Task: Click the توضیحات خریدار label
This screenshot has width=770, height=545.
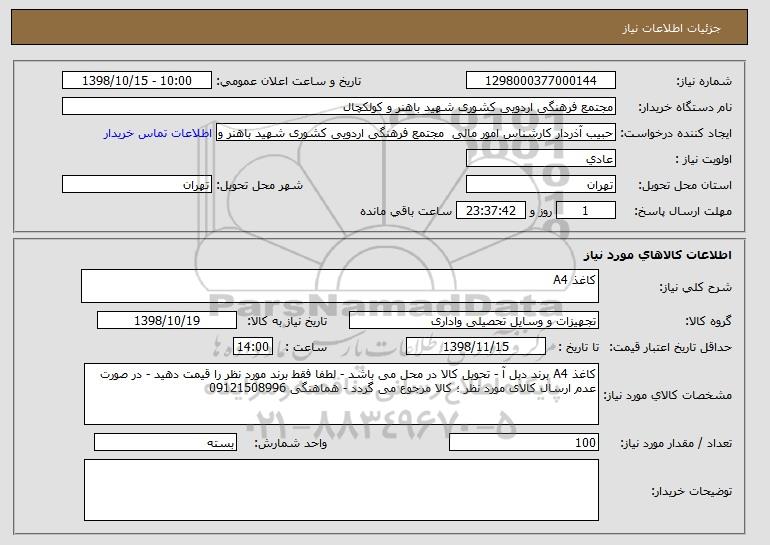Action: pyautogui.click(x=691, y=491)
